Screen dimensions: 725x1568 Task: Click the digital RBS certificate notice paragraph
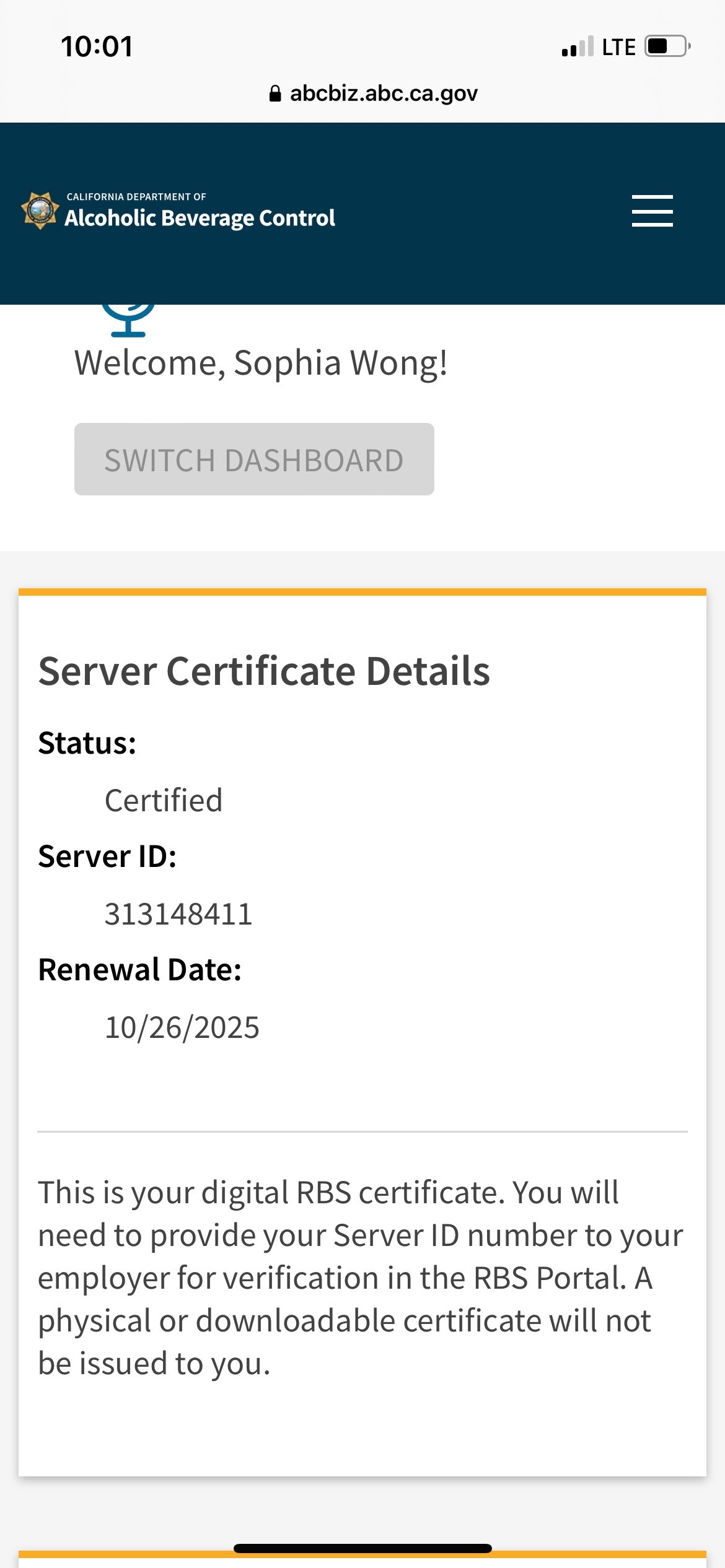pos(359,1277)
